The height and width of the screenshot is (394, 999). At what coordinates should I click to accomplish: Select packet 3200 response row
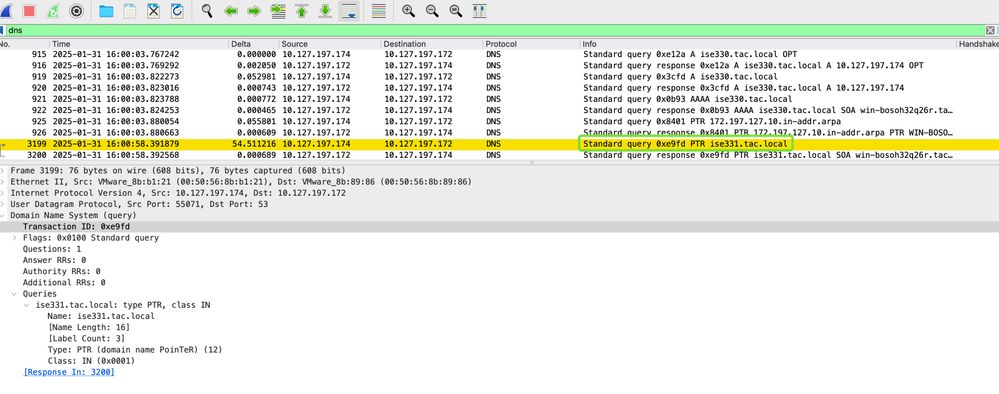pyautogui.click(x=500, y=155)
